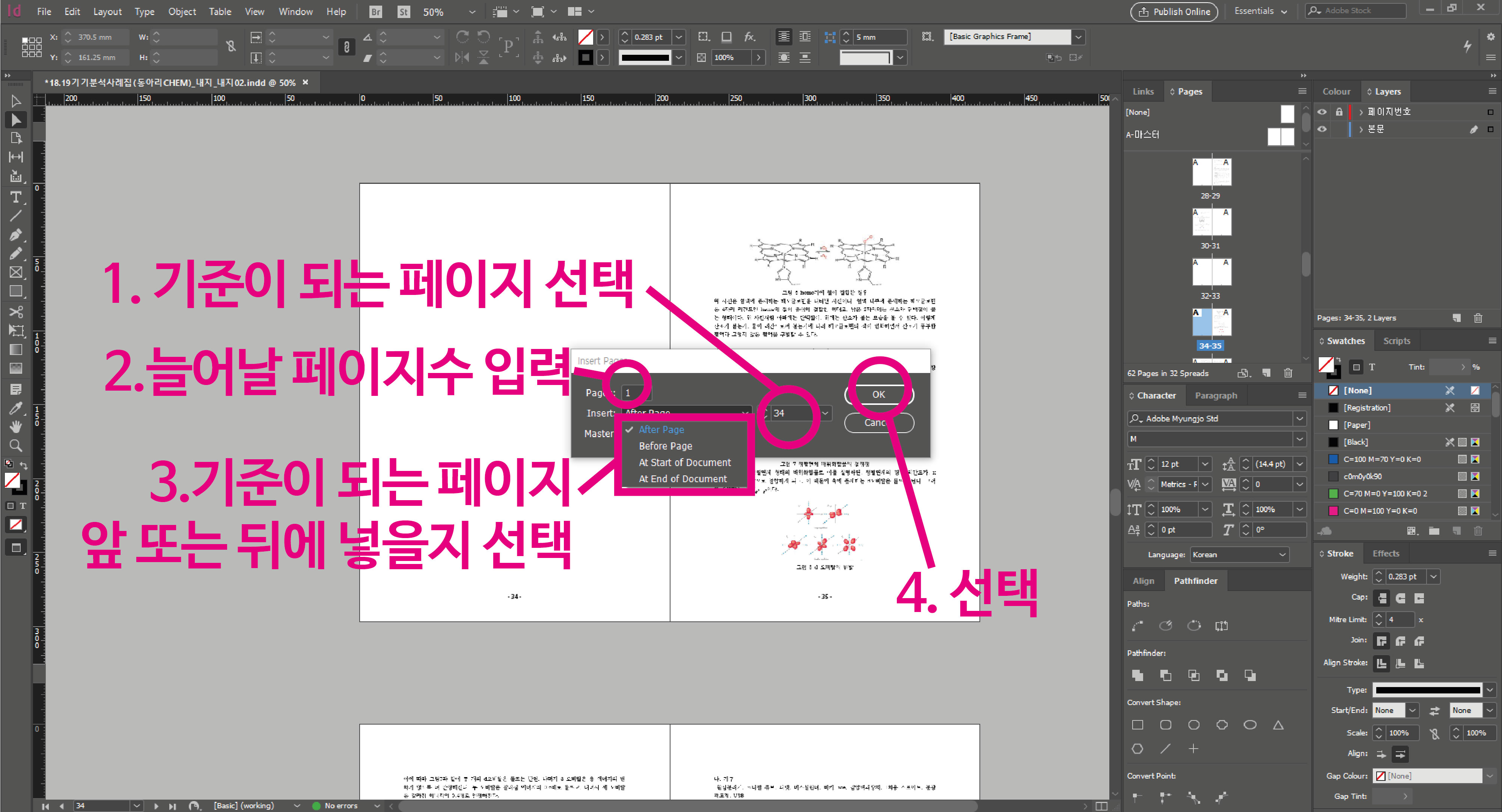Align stroke to inside in Stroke panel

(1401, 663)
